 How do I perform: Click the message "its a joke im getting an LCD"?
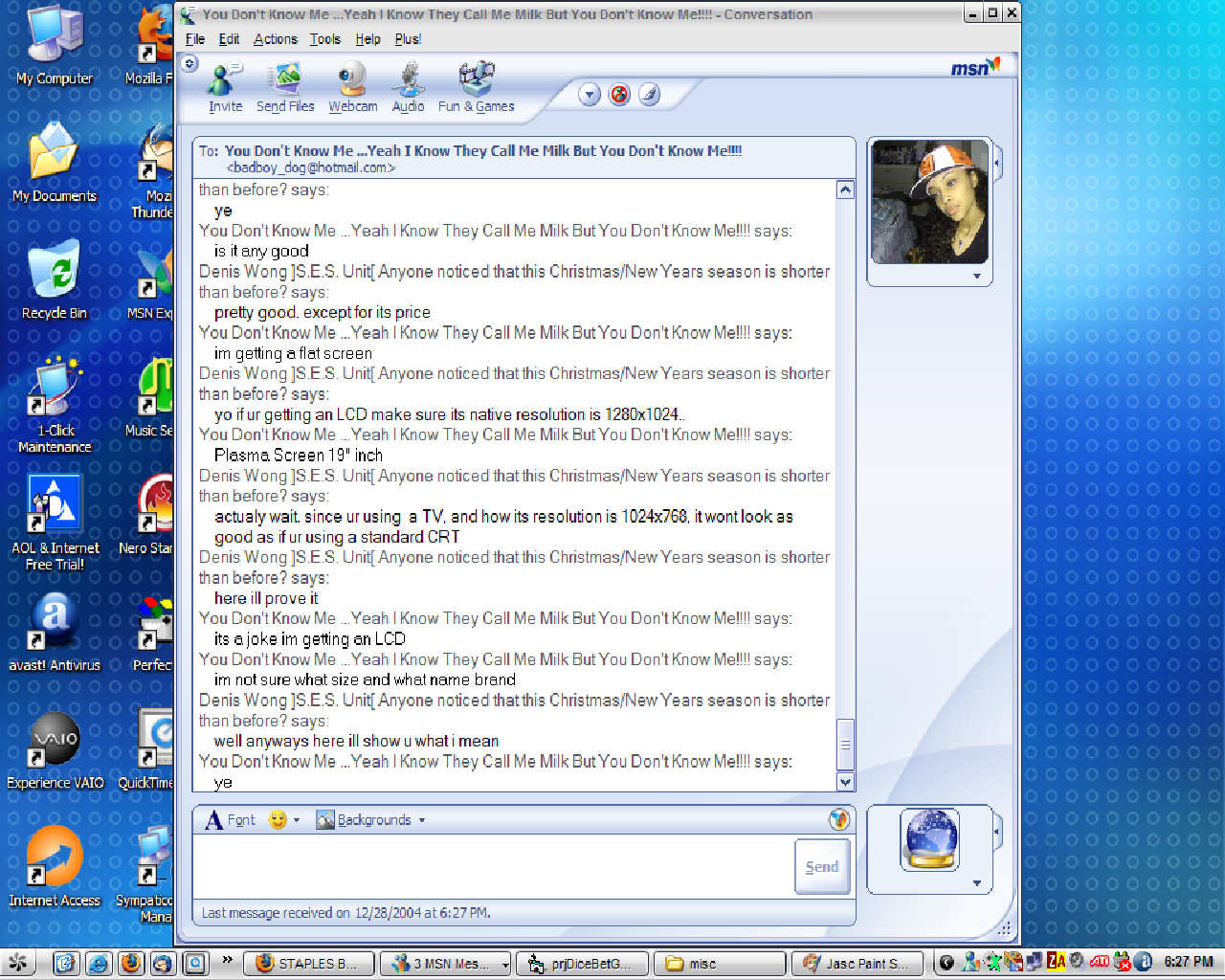[310, 639]
